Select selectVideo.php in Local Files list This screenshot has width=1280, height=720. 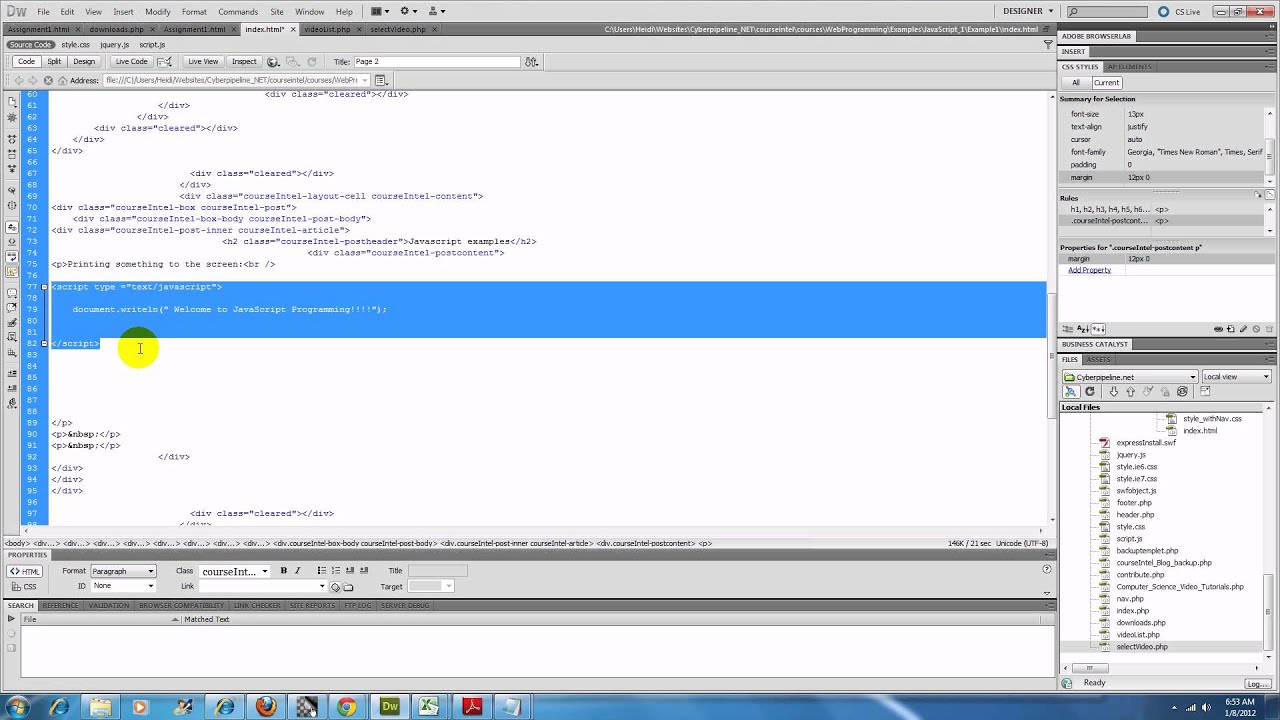tap(1141, 647)
